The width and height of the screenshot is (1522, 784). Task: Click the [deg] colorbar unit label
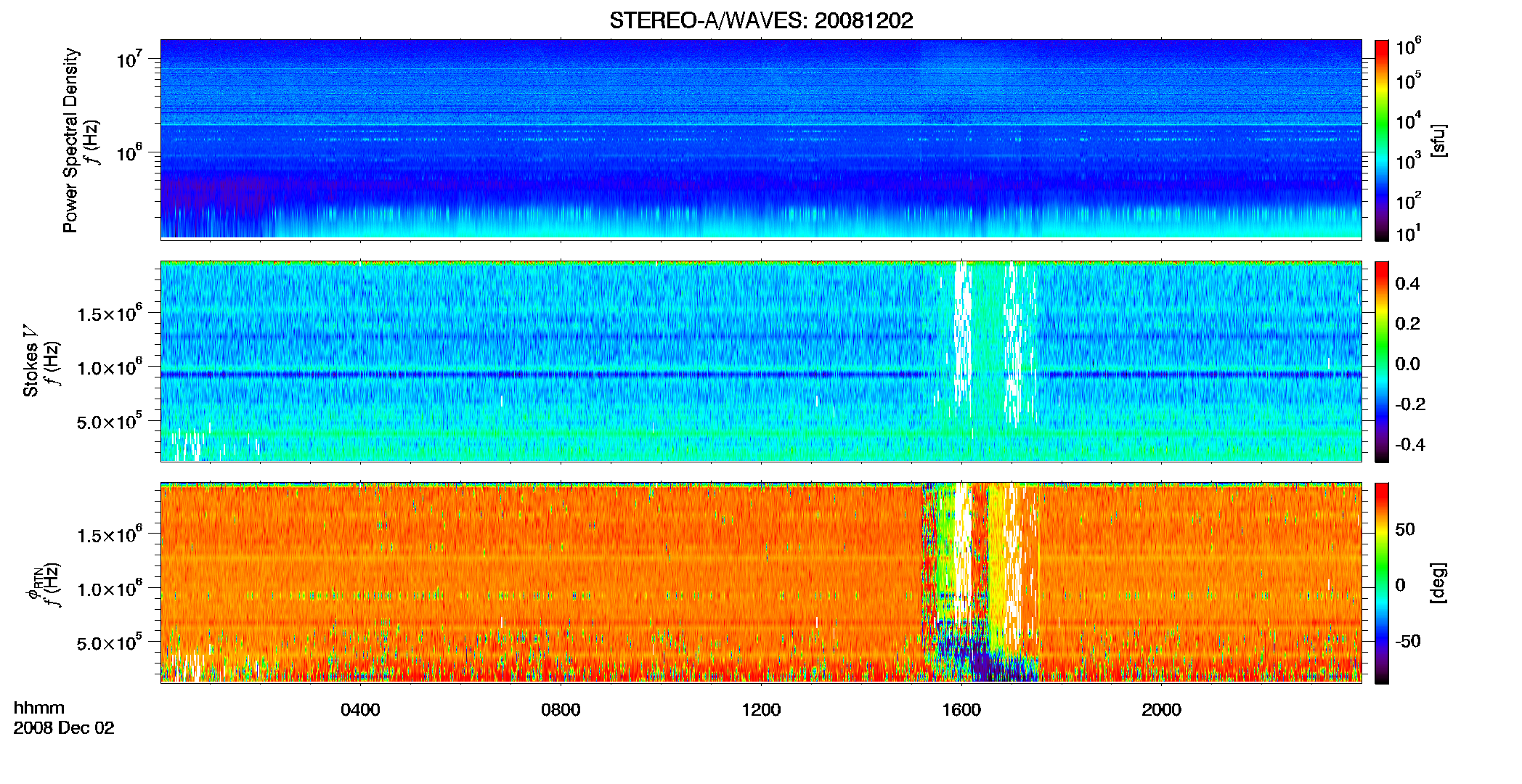(x=1438, y=583)
